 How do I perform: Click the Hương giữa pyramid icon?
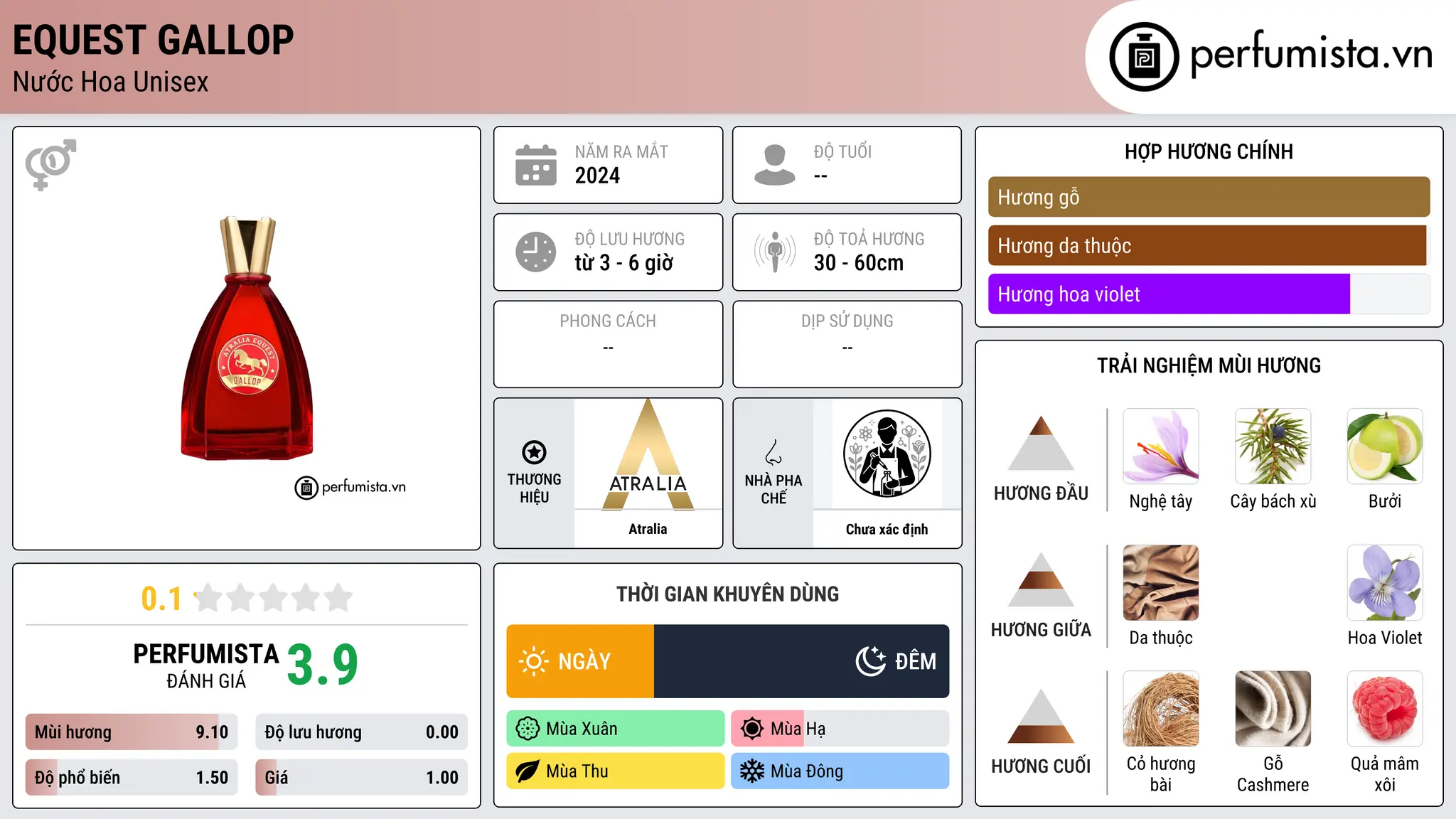[x=1041, y=579]
